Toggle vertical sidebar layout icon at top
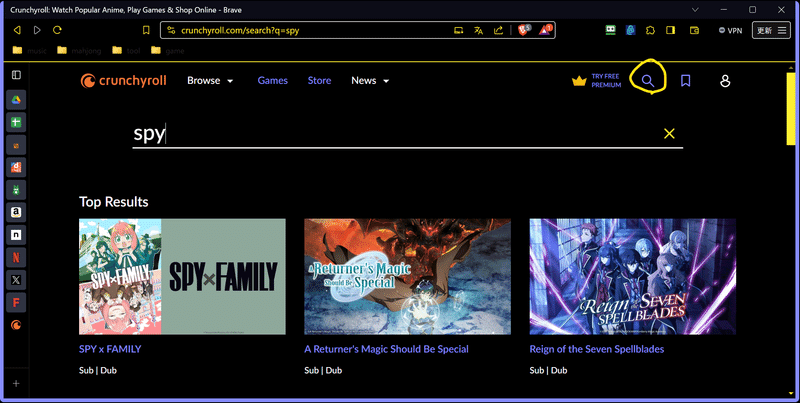Screen dimensions: 800x403 pos(16,75)
